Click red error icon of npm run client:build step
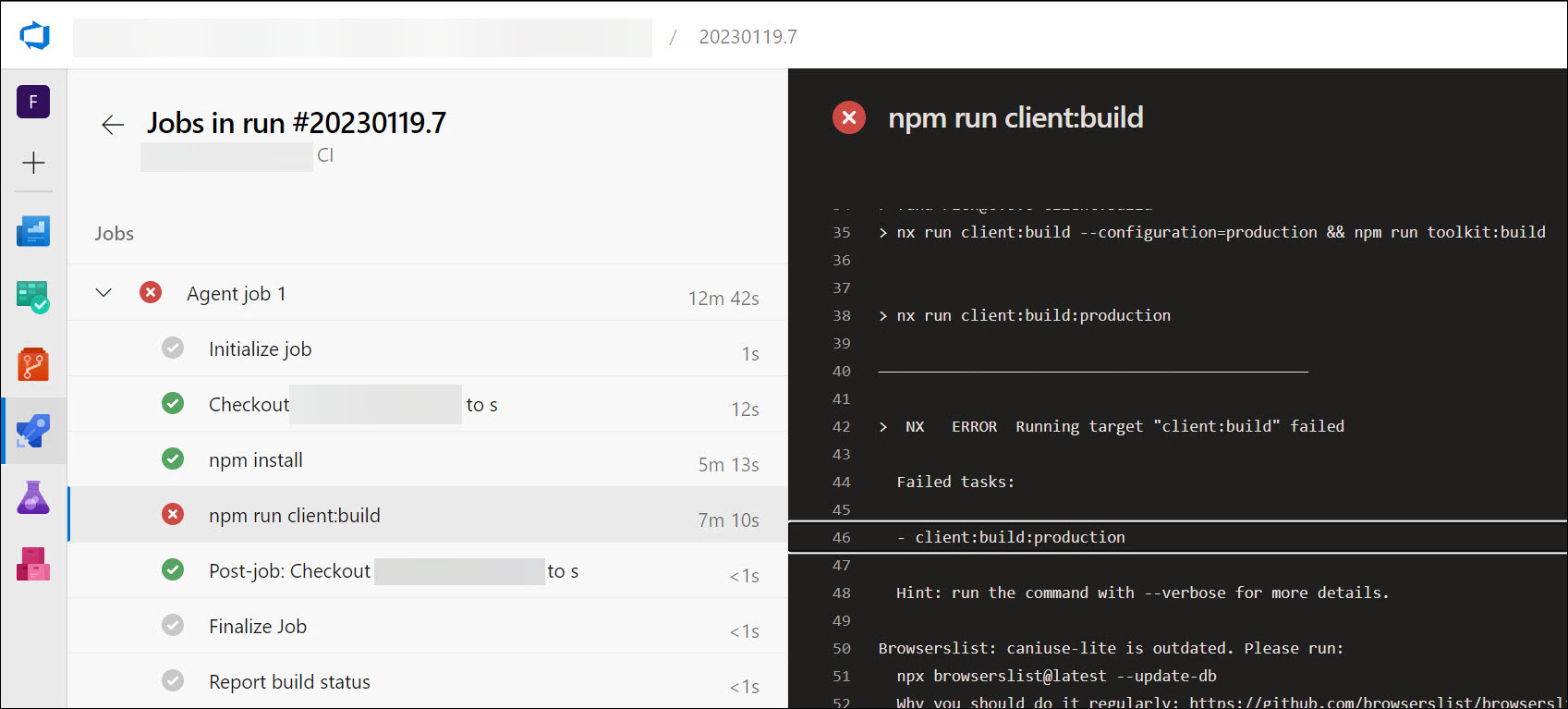1568x709 pixels. coord(173,514)
